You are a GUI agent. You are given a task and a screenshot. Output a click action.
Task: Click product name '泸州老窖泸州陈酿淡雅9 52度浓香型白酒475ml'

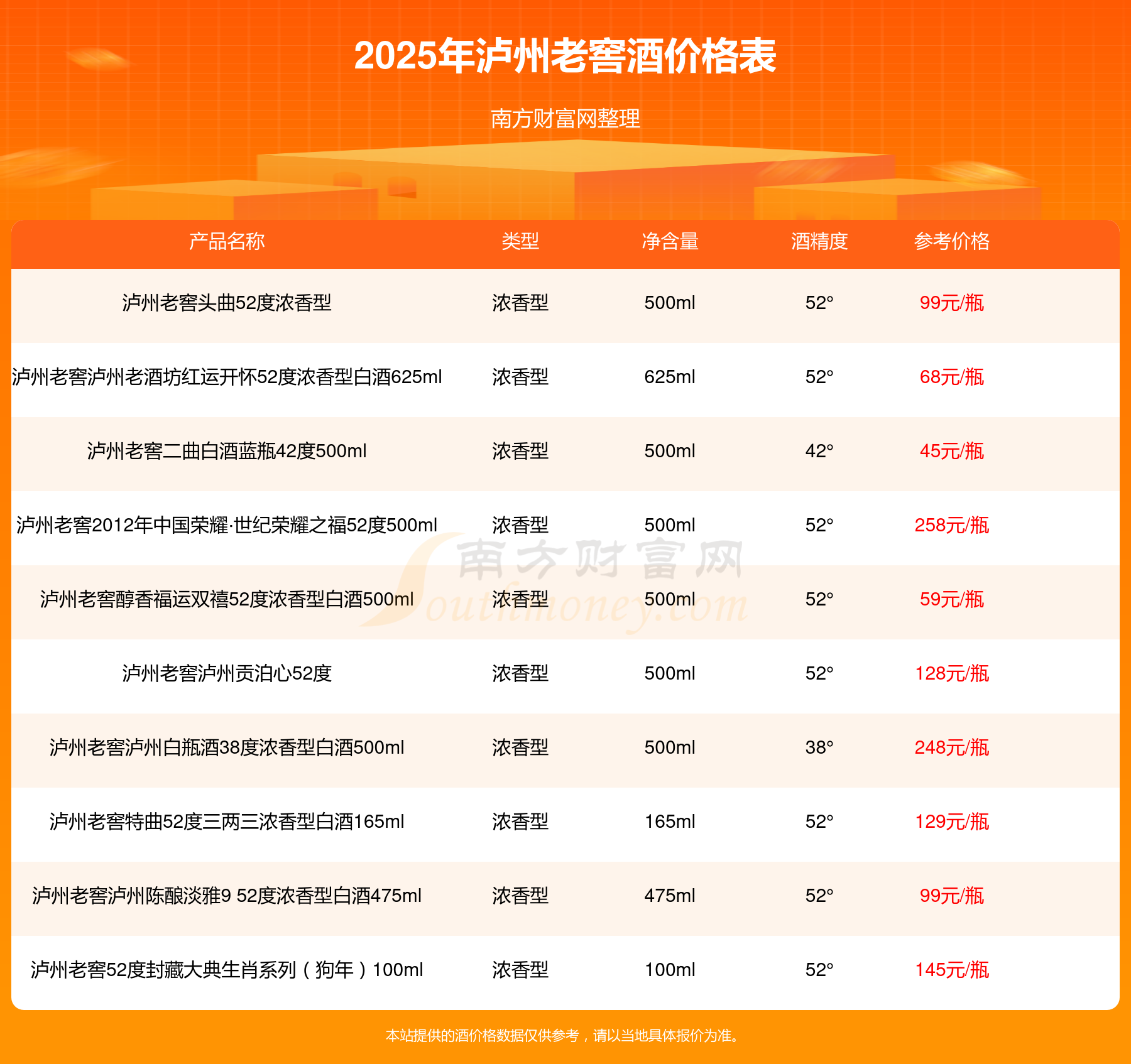(x=227, y=896)
